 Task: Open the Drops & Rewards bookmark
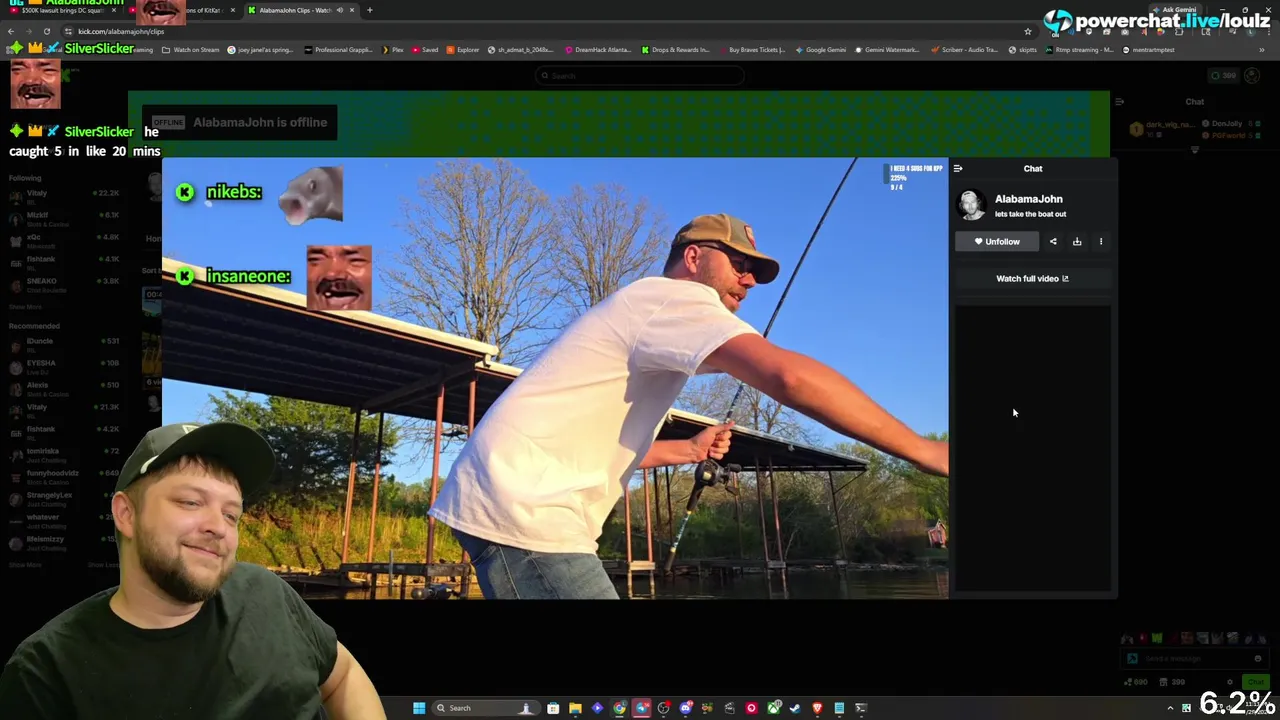[675, 50]
